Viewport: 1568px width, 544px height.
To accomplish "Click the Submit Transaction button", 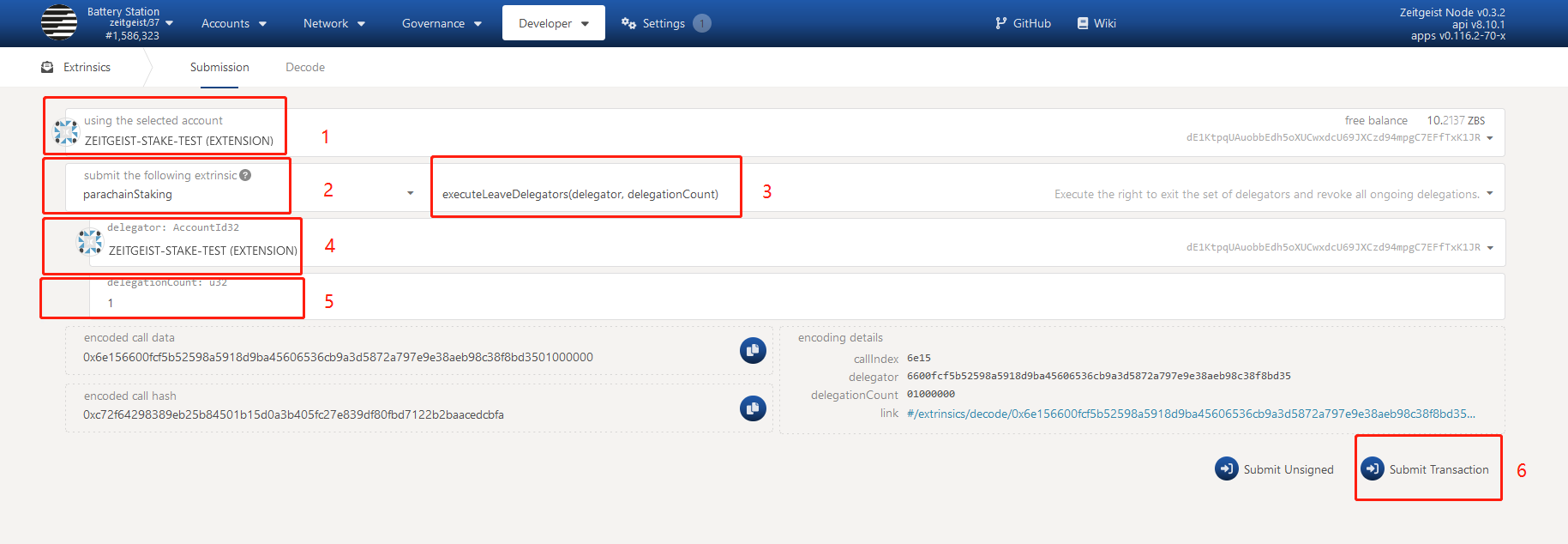I will [1427, 469].
